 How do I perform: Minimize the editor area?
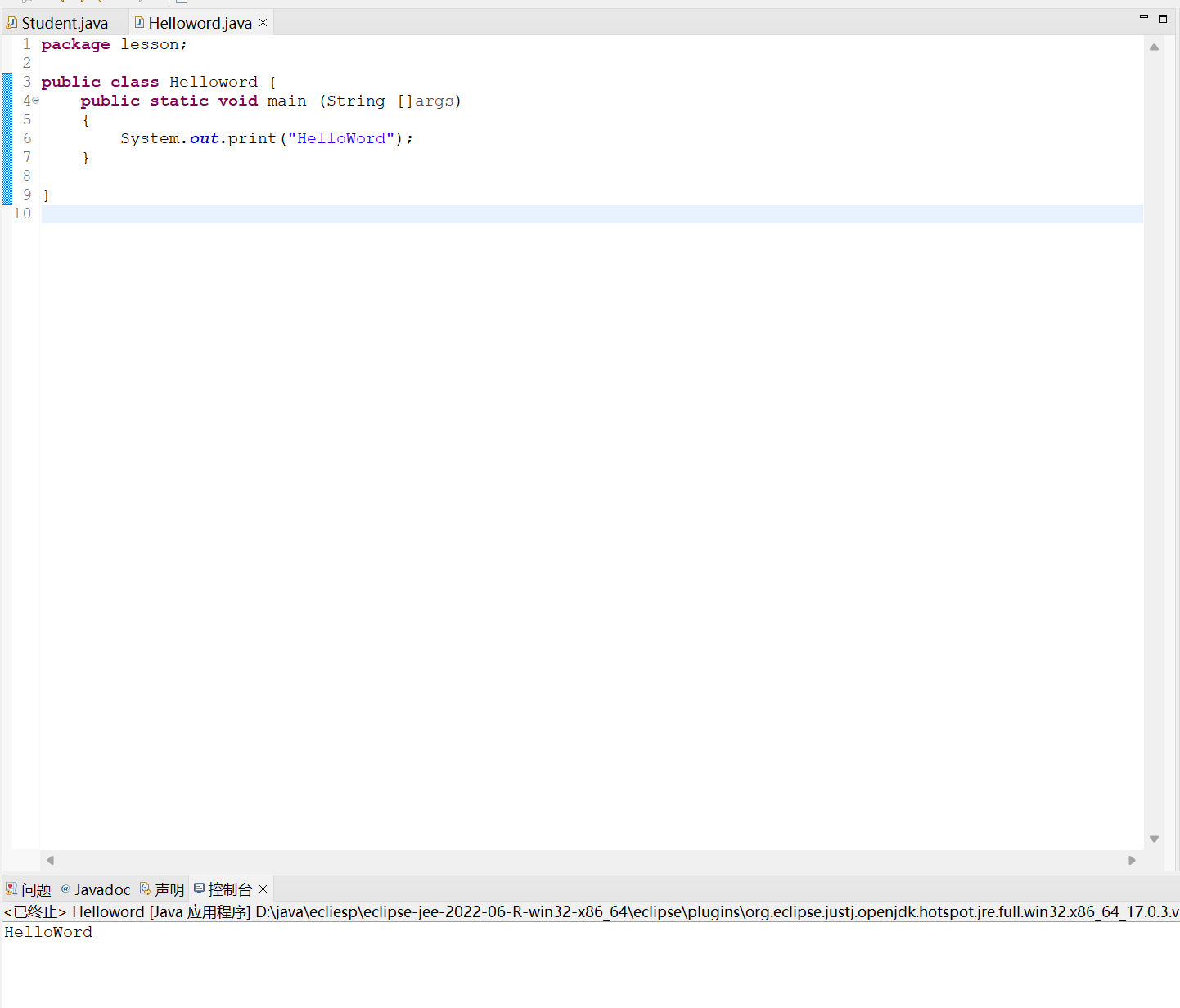(x=1144, y=17)
